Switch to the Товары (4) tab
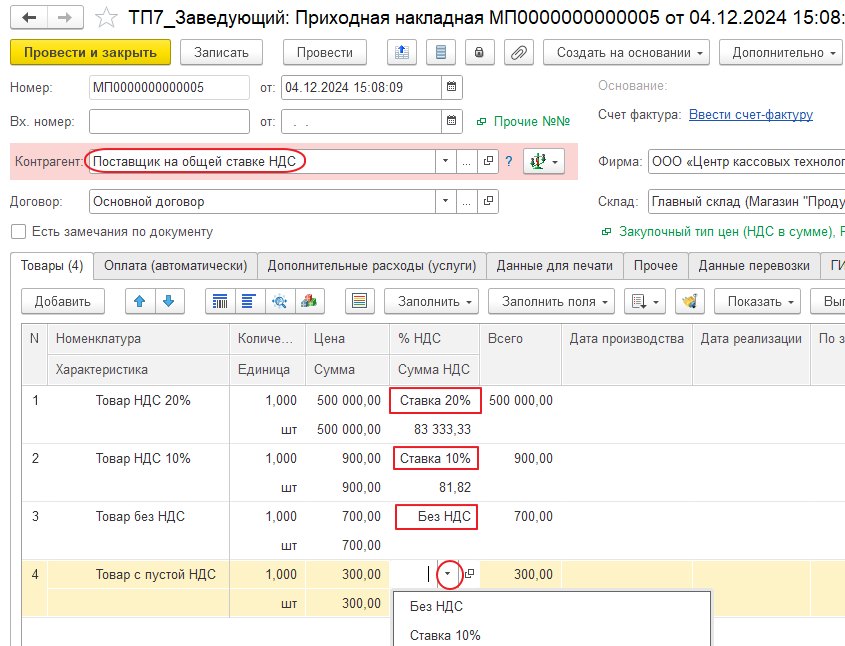The height and width of the screenshot is (646, 845). pyautogui.click(x=52, y=266)
